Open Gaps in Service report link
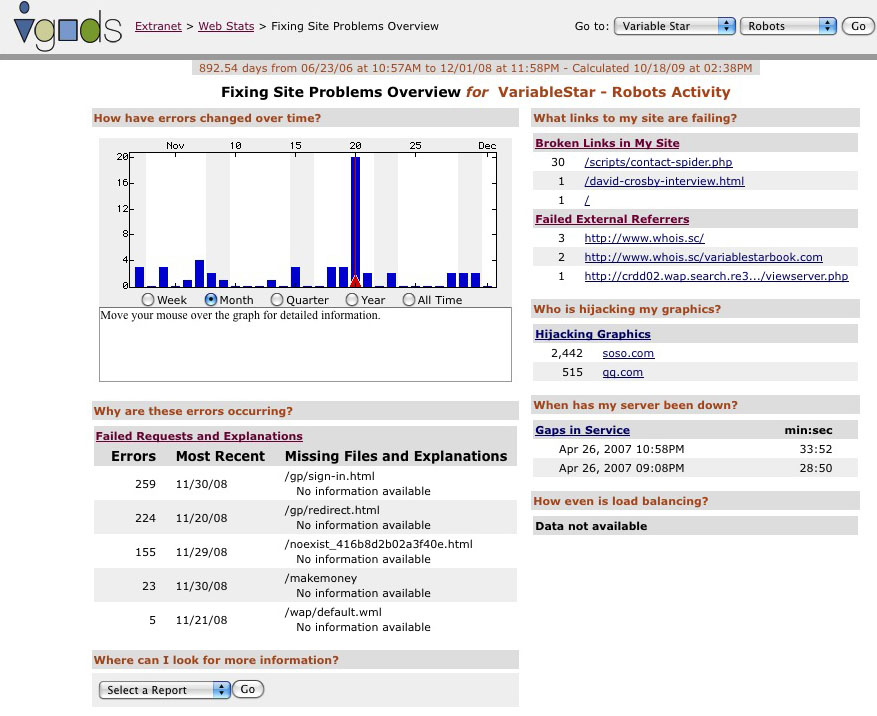877x716 pixels. click(582, 430)
